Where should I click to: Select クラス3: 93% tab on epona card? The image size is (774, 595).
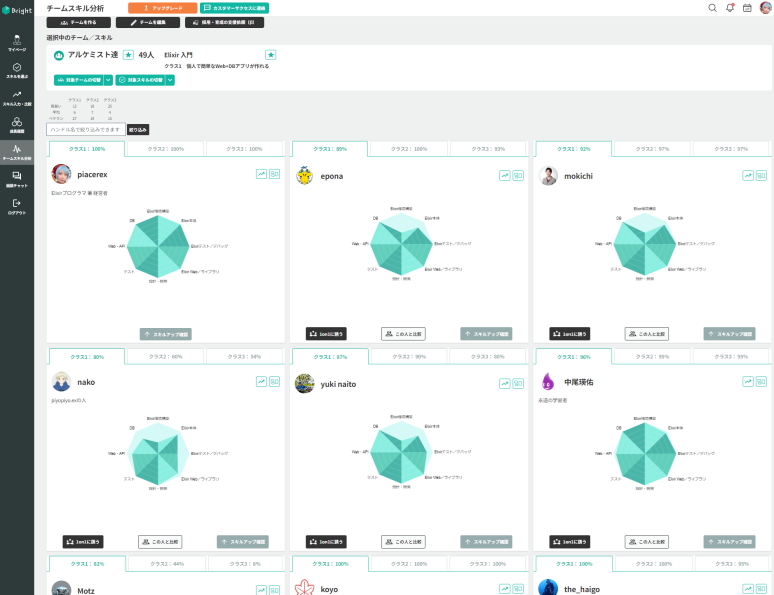(x=488, y=149)
